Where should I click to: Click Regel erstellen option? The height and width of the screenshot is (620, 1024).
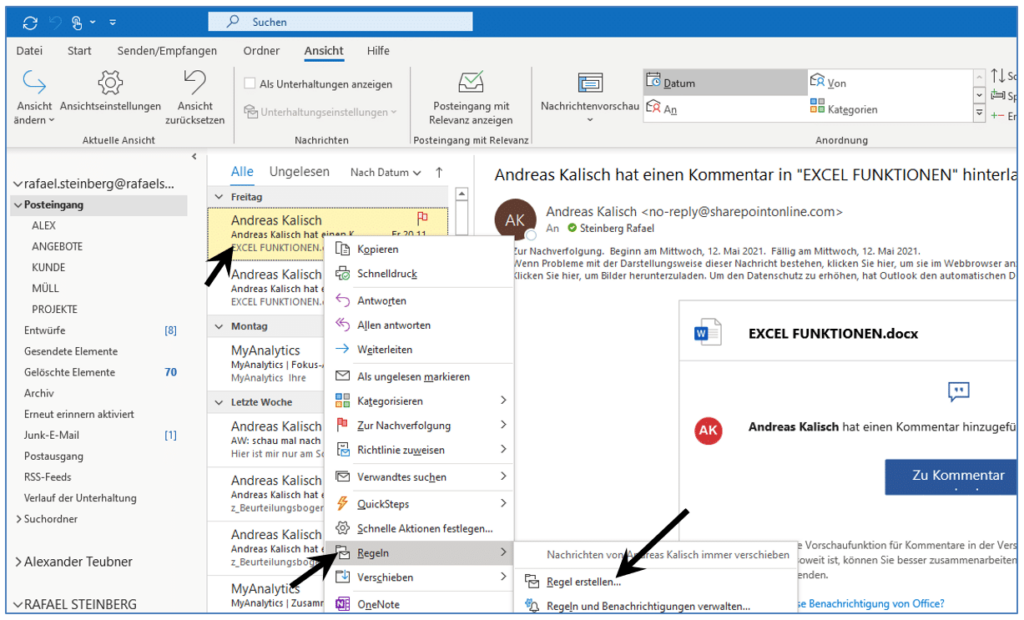pos(656,582)
